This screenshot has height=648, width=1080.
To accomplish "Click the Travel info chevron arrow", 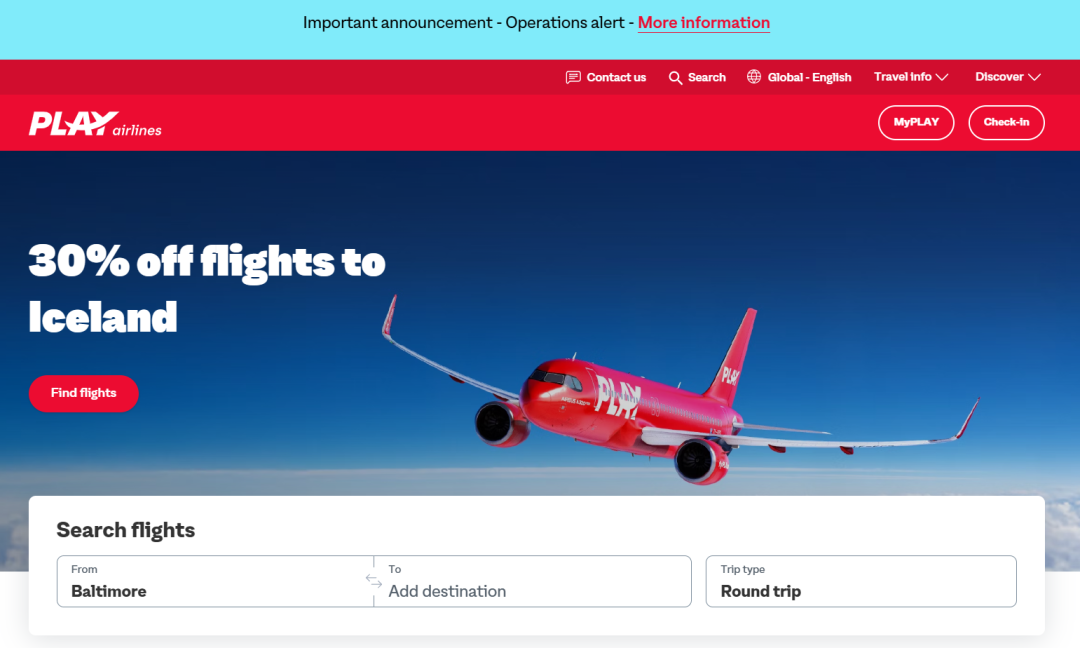I will click(x=942, y=77).
